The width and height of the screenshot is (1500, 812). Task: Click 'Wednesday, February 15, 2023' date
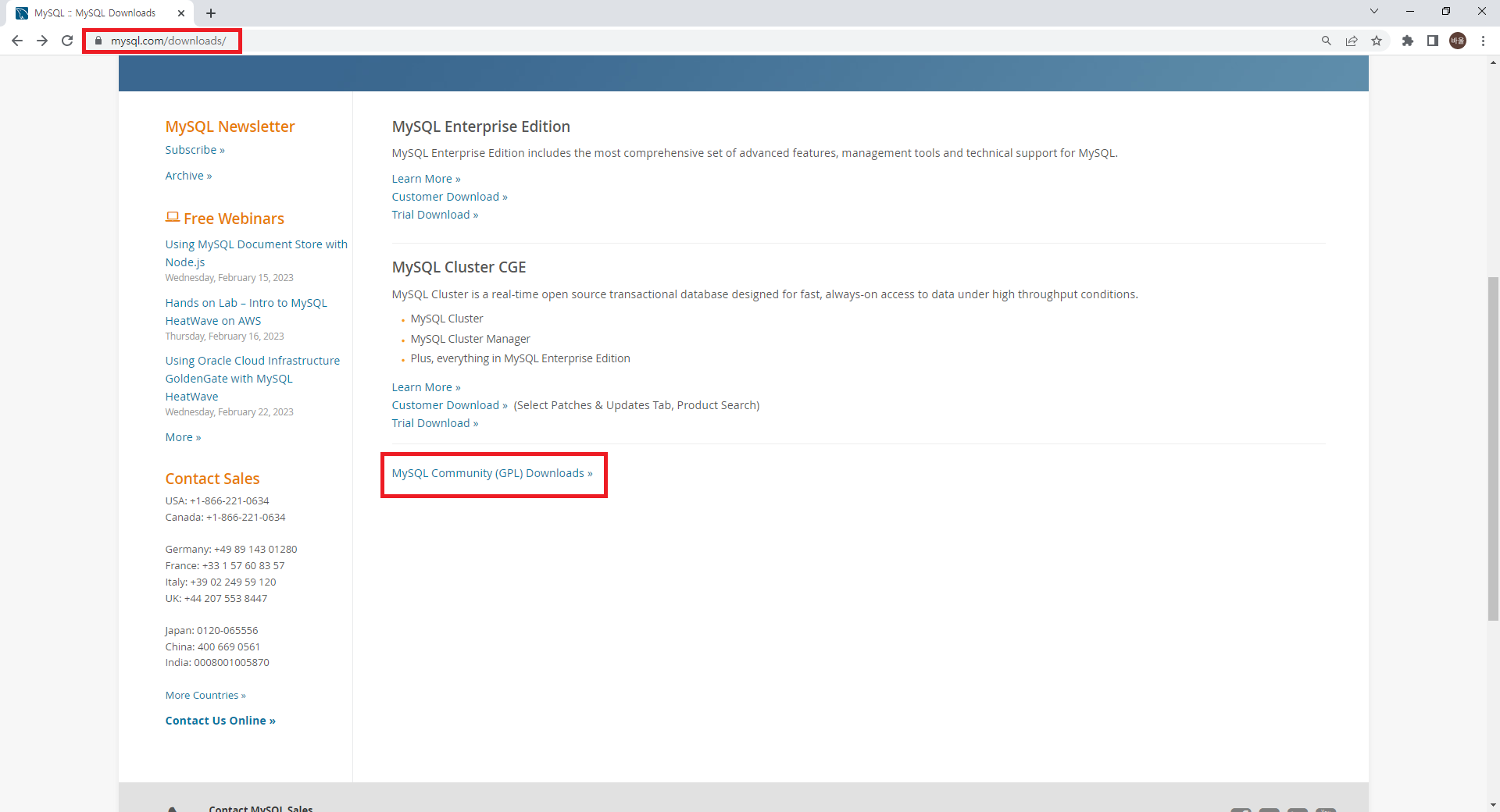229,278
